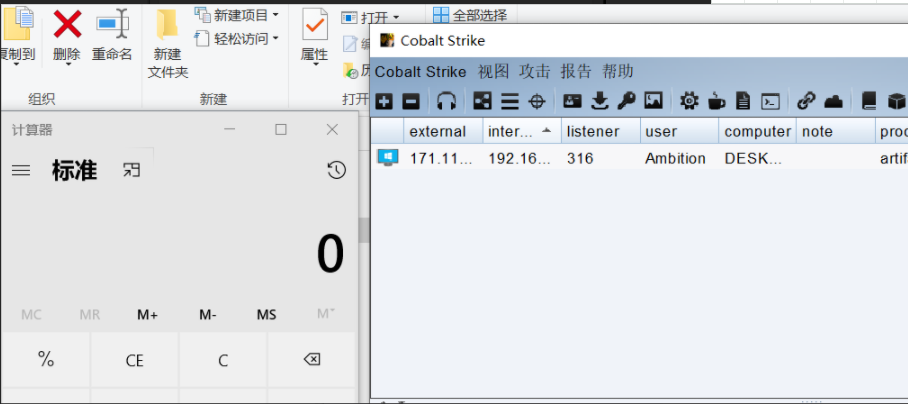Viewport: 908px width, 404px height.
Task: Open the 报告 menu
Action: click(x=576, y=72)
